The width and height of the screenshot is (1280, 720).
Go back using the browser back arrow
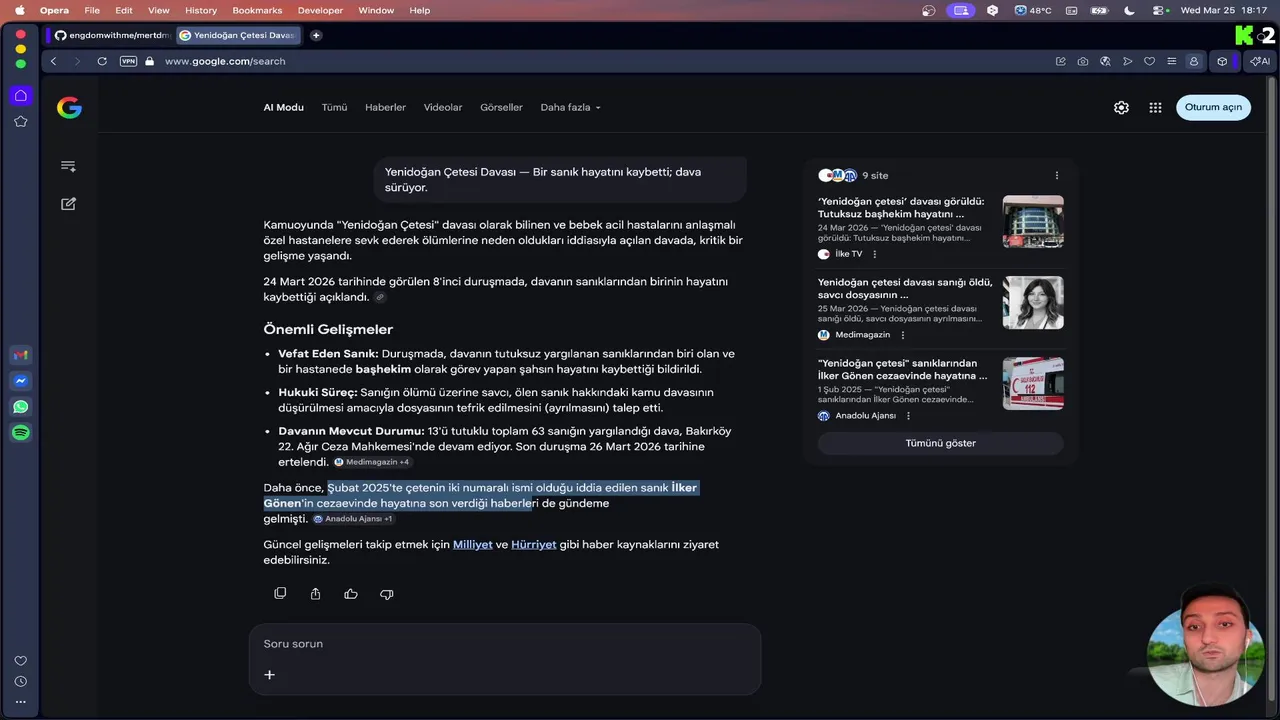coord(54,61)
